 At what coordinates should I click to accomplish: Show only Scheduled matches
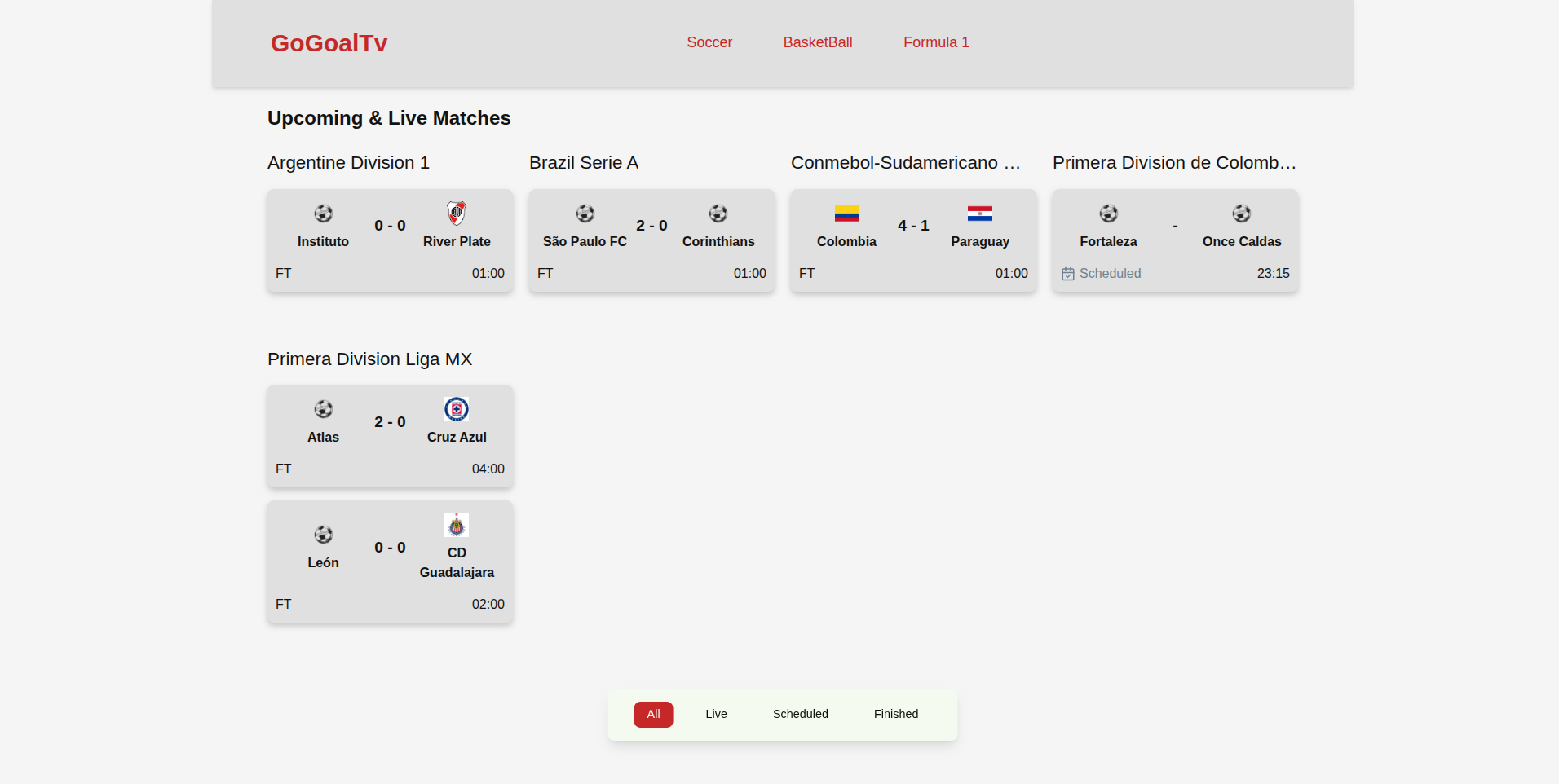(800, 714)
